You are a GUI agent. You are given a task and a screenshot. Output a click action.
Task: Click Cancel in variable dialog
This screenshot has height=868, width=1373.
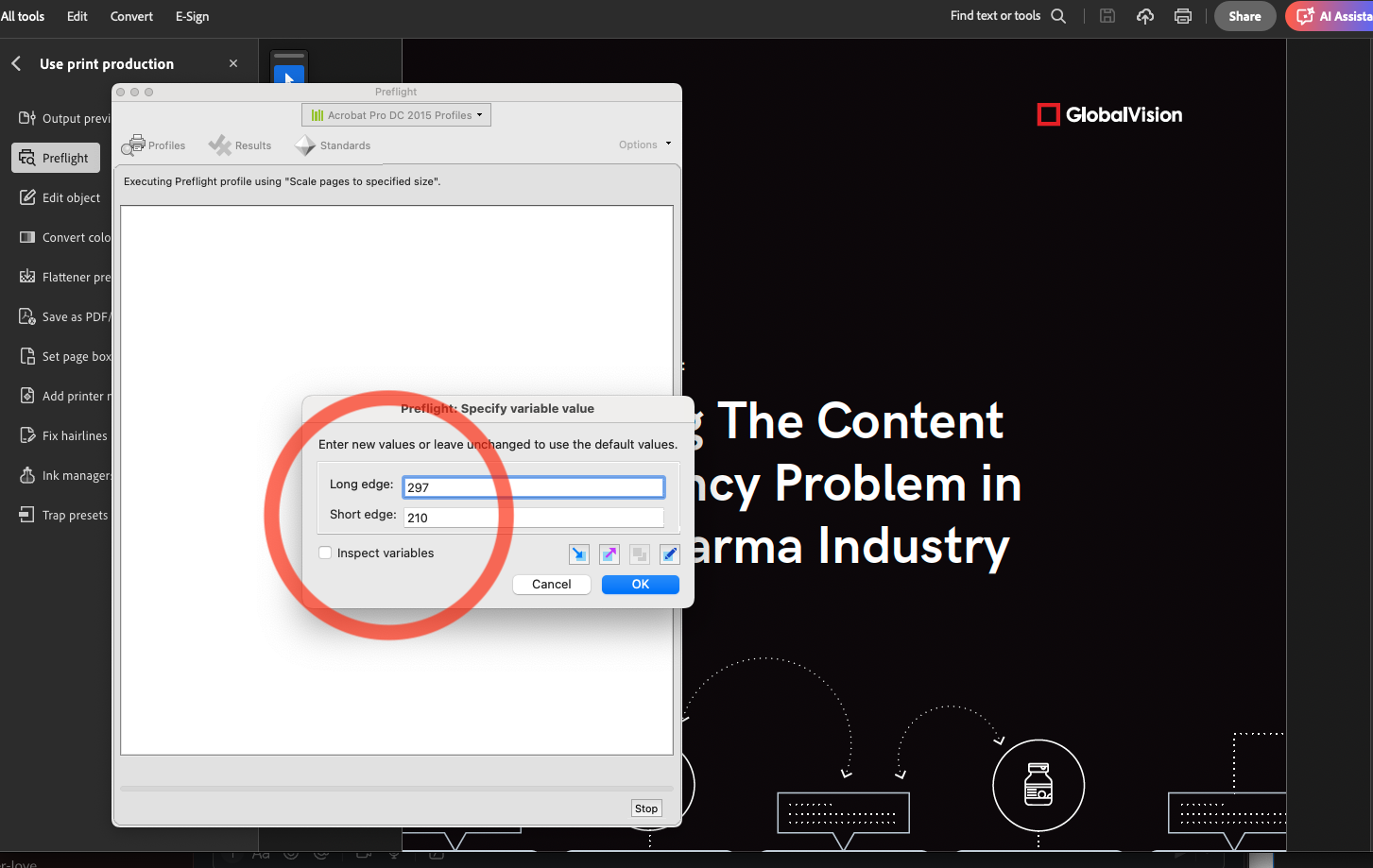pyautogui.click(x=551, y=585)
